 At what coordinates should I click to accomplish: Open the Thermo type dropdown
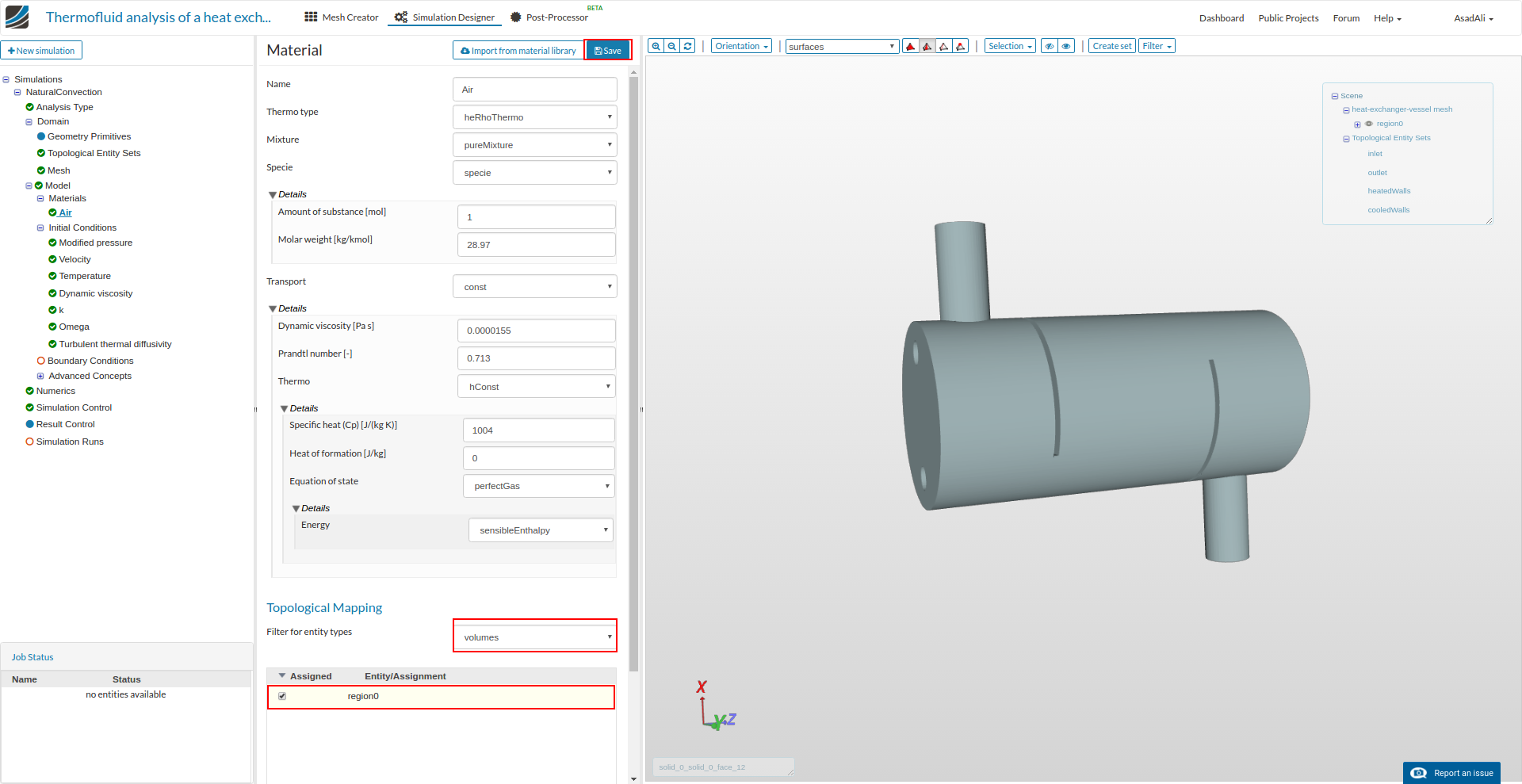coord(534,117)
